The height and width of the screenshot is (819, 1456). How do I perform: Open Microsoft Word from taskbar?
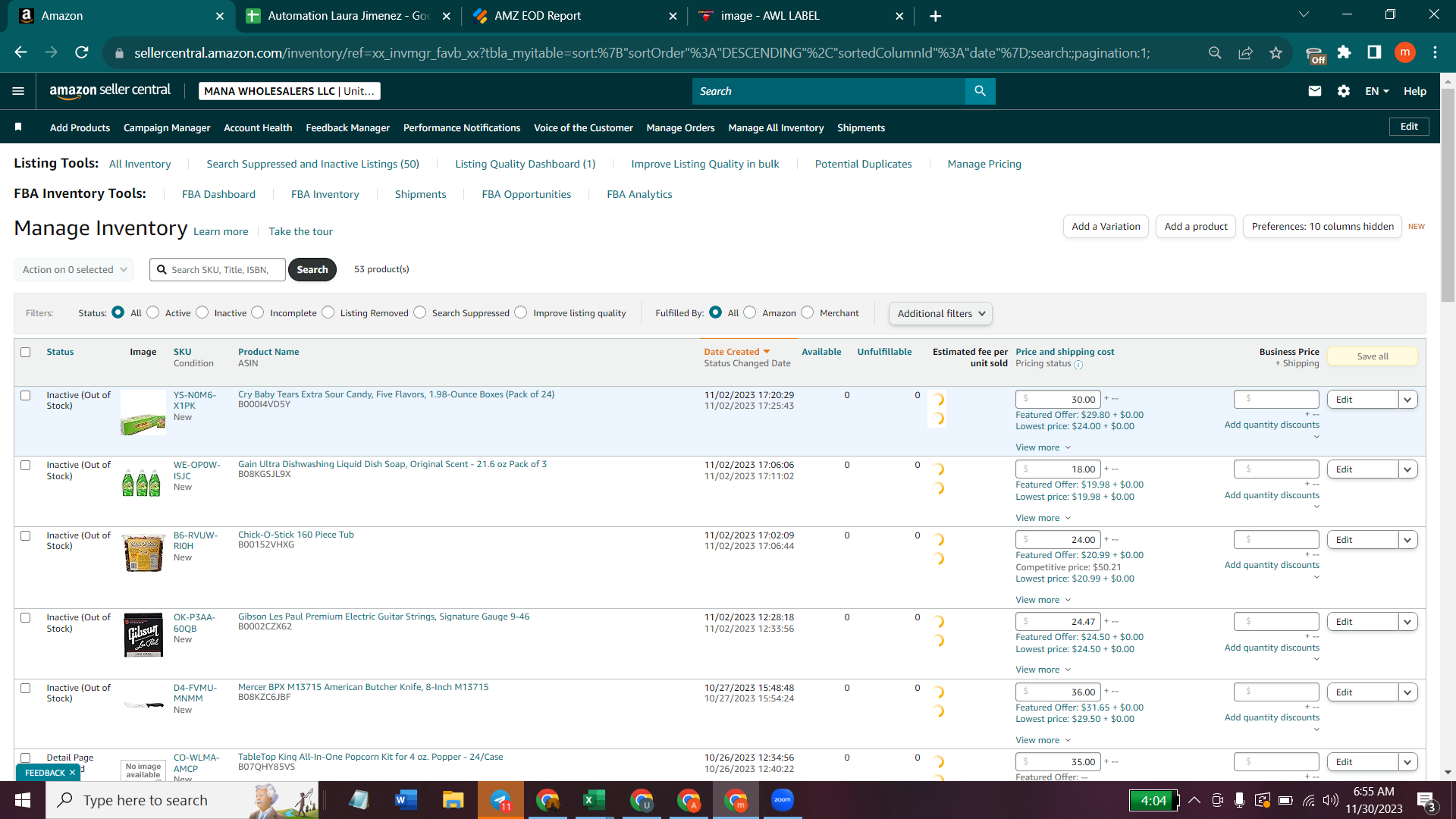(406, 800)
